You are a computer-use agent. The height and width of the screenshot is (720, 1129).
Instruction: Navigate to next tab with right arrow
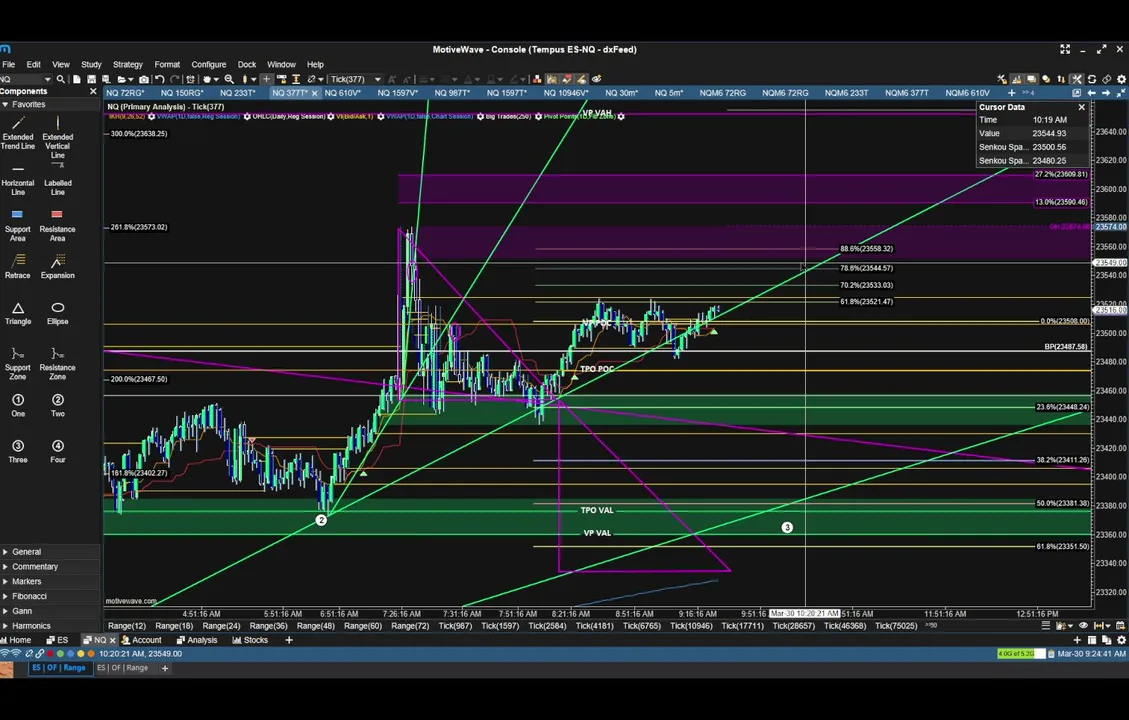point(1106,93)
